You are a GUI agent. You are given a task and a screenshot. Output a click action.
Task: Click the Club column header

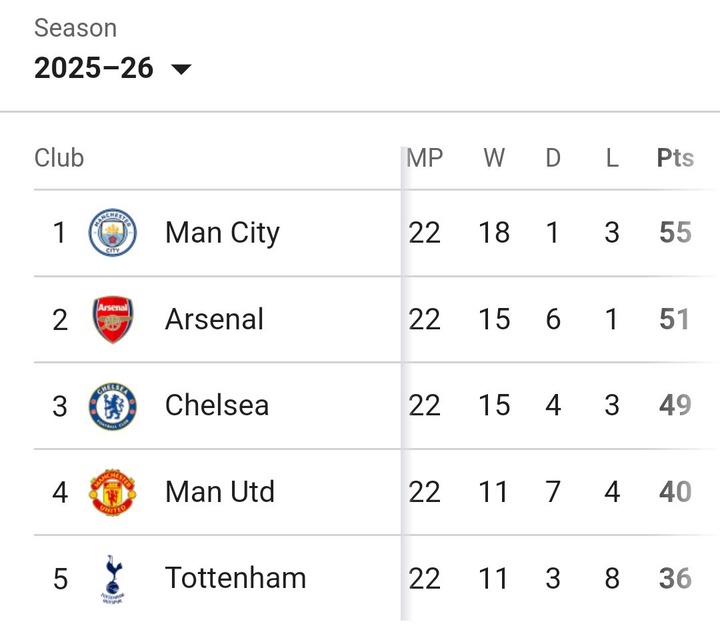point(59,158)
